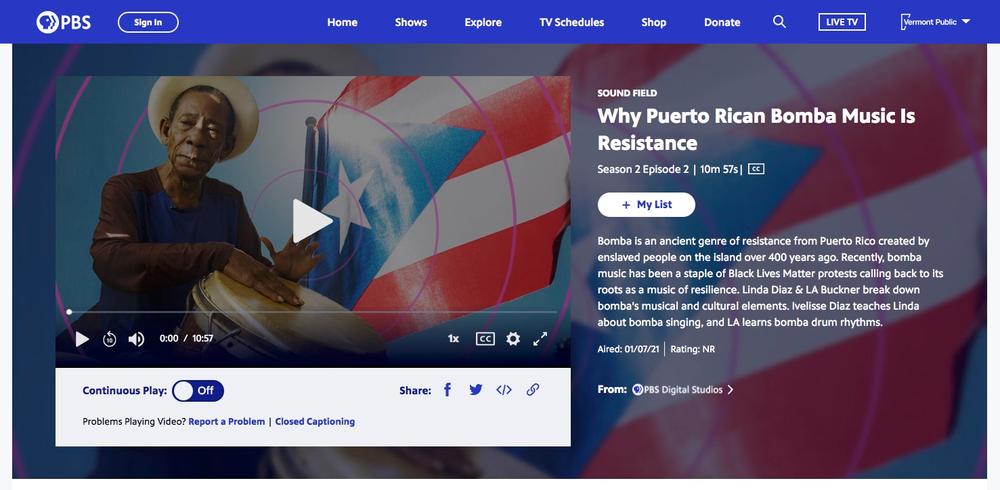Open the search magnifier icon
The height and width of the screenshot is (490, 1000).
779,22
